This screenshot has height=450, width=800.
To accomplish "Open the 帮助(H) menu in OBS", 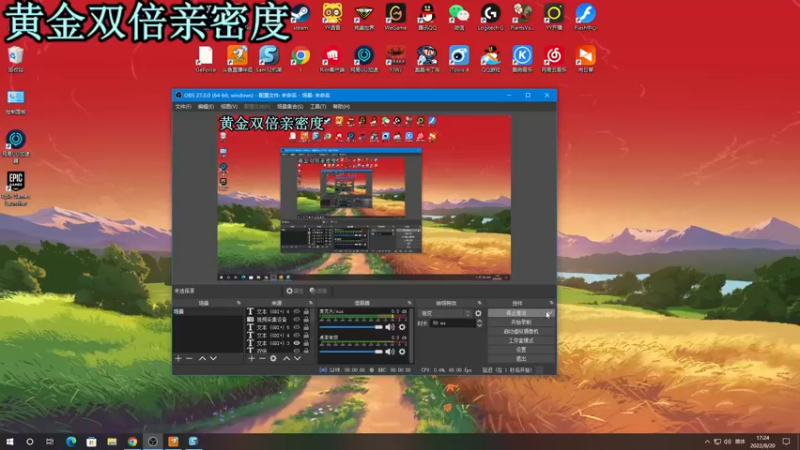I will 341,107.
